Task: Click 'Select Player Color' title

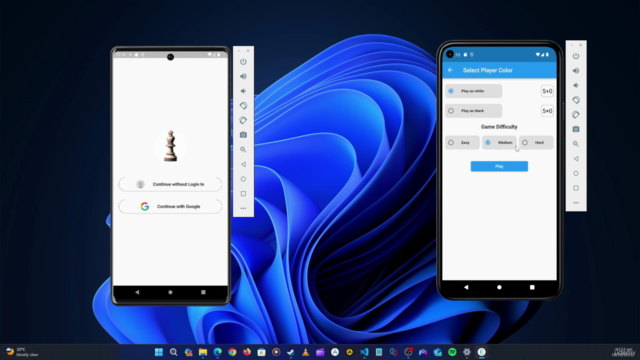Action: point(487,70)
